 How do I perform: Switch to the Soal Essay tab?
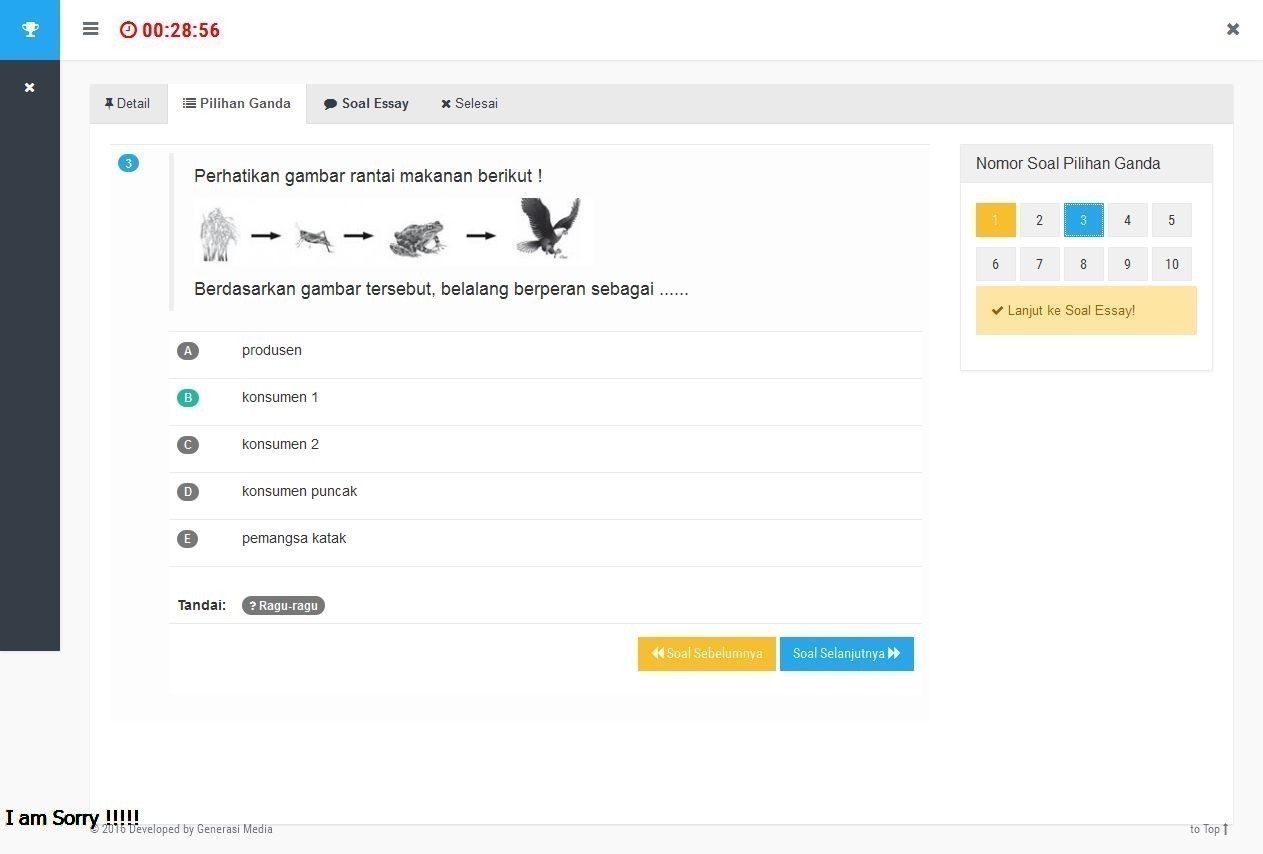pyautogui.click(x=366, y=104)
